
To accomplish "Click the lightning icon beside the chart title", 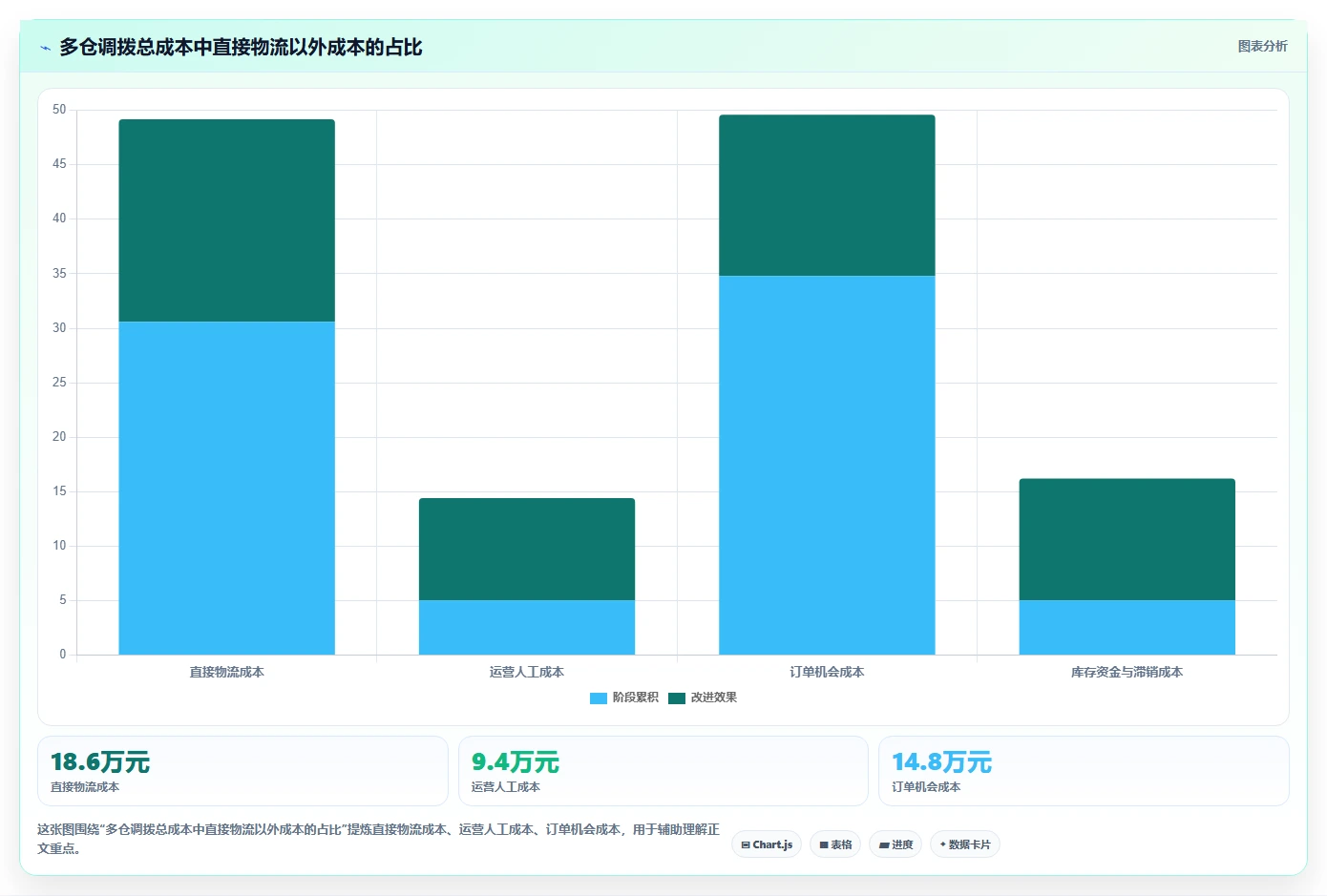I will pos(45,48).
